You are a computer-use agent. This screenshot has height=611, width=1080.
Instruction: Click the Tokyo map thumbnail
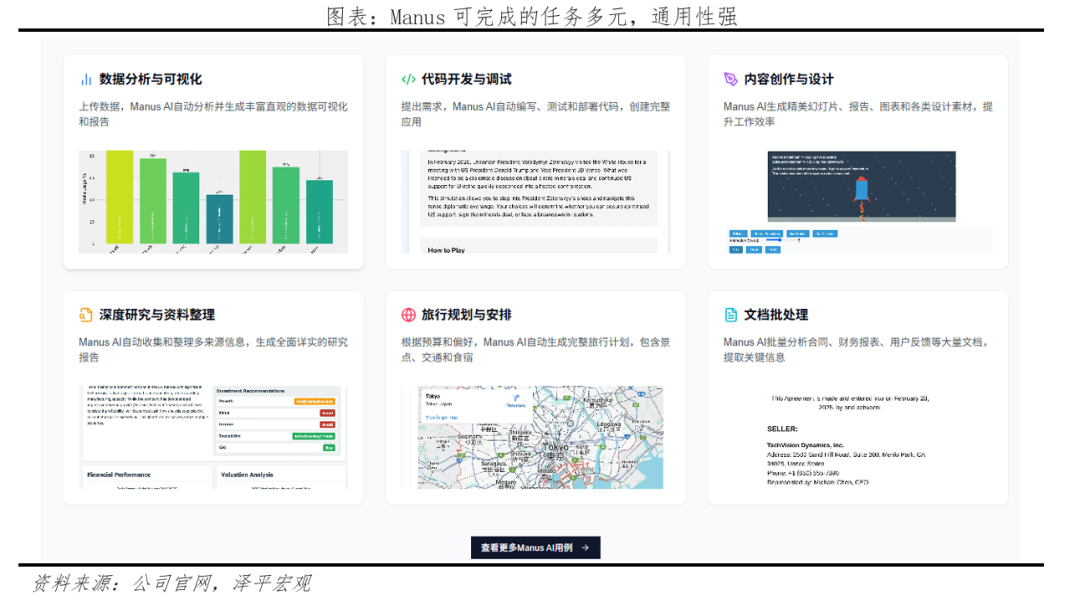pos(540,437)
